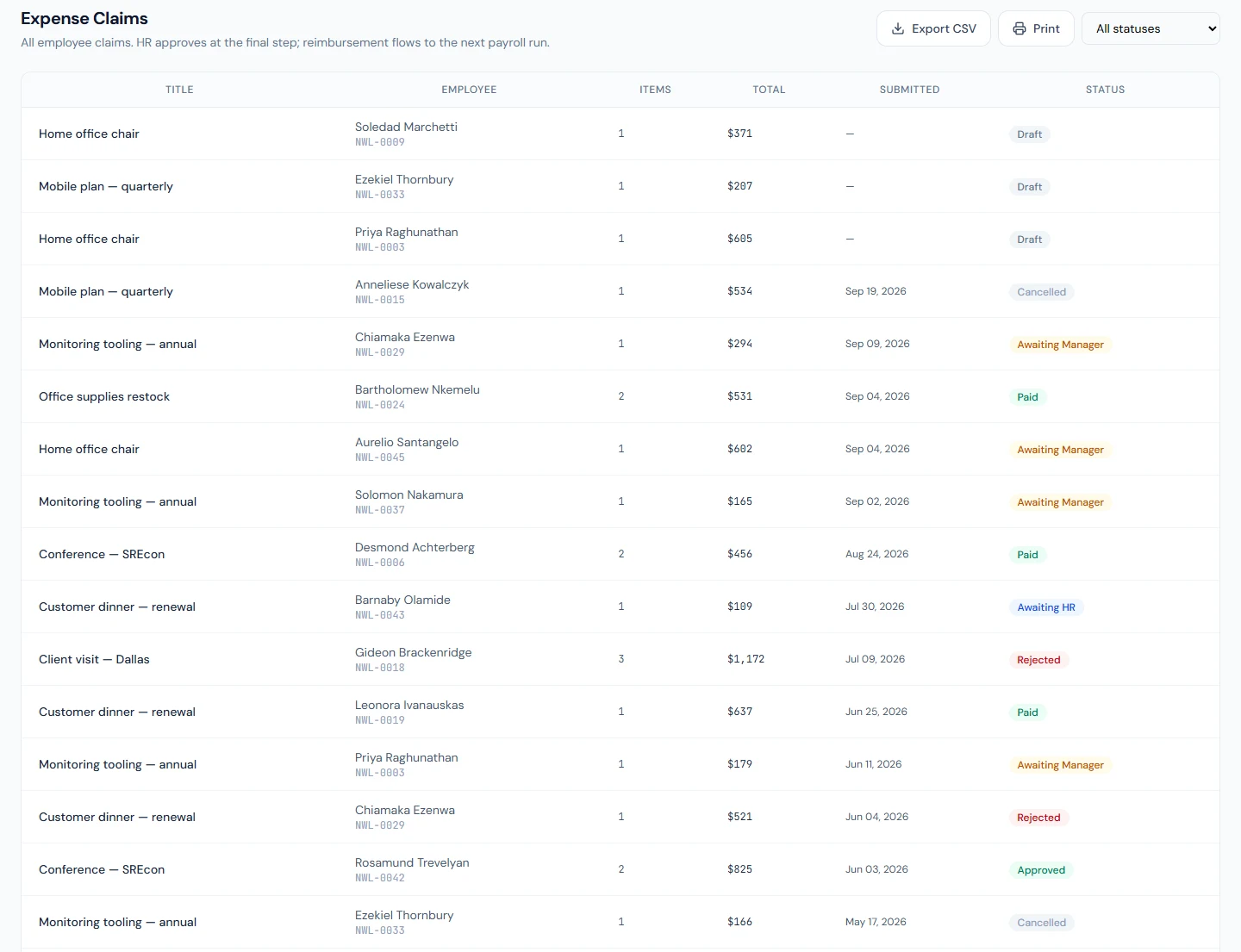Screen dimensions: 1241x952
Task: Click employee Aurelio Santangelo
Action: 407,442
